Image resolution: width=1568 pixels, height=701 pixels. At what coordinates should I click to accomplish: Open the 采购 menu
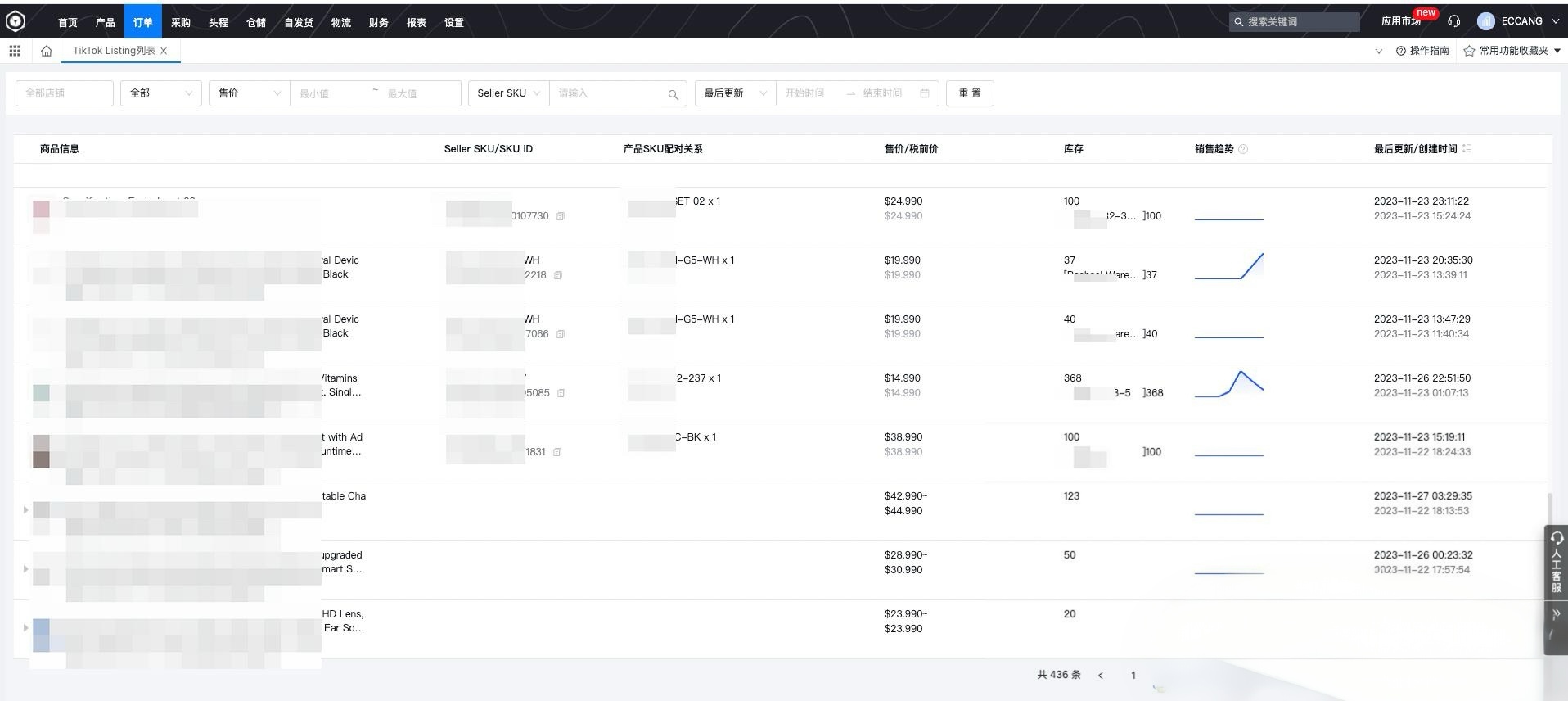click(181, 22)
